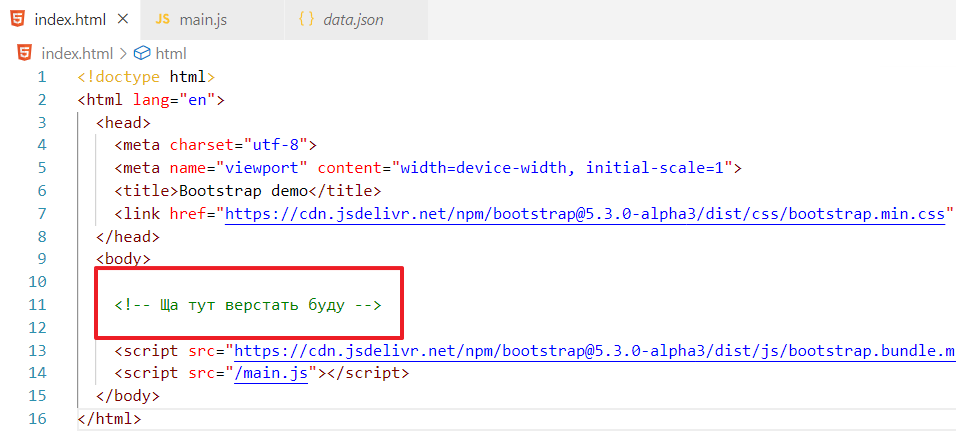Select the index.html breadcrumb item
The image size is (956, 436).
pyautogui.click(x=77, y=54)
